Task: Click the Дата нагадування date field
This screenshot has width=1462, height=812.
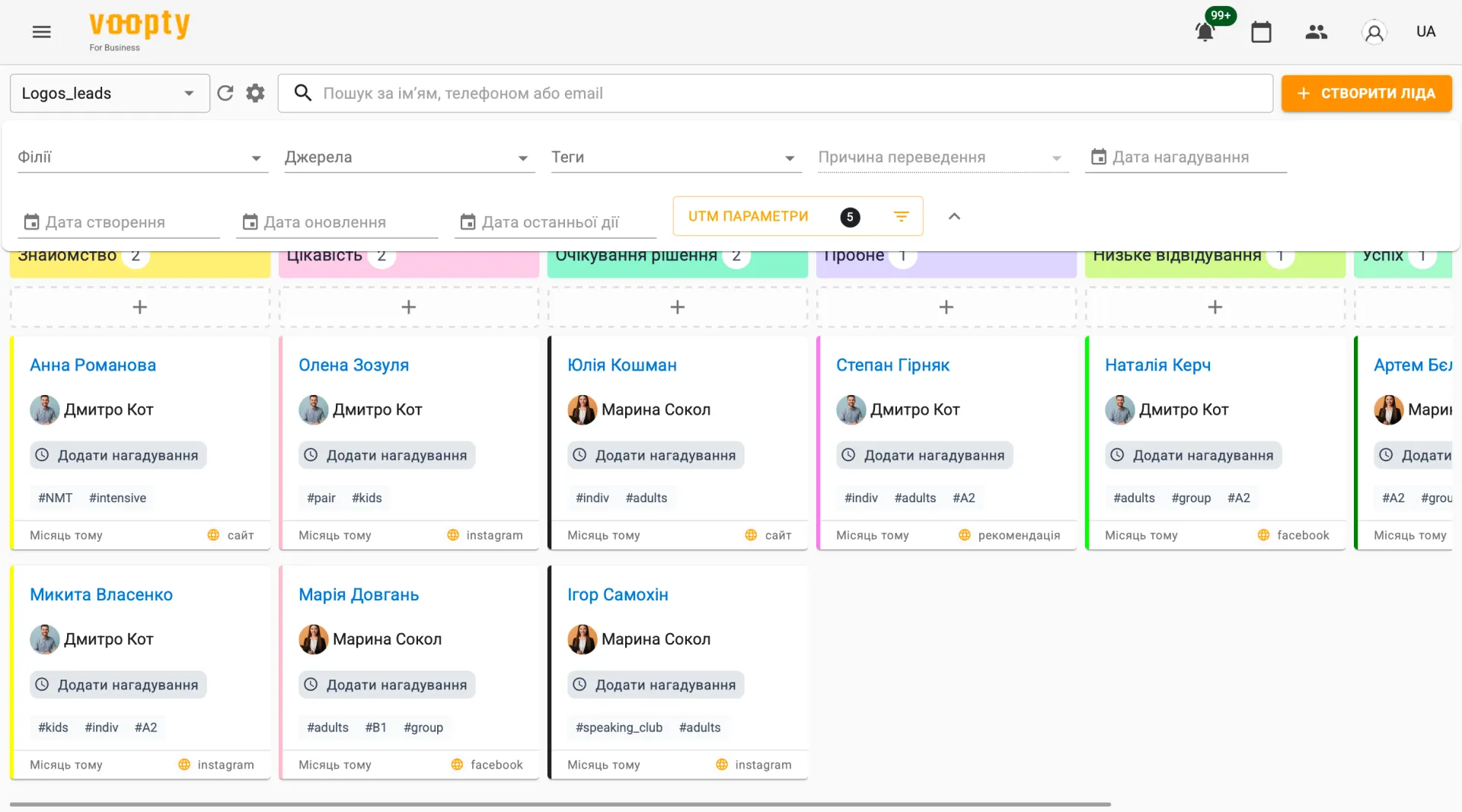Action: (x=1186, y=158)
